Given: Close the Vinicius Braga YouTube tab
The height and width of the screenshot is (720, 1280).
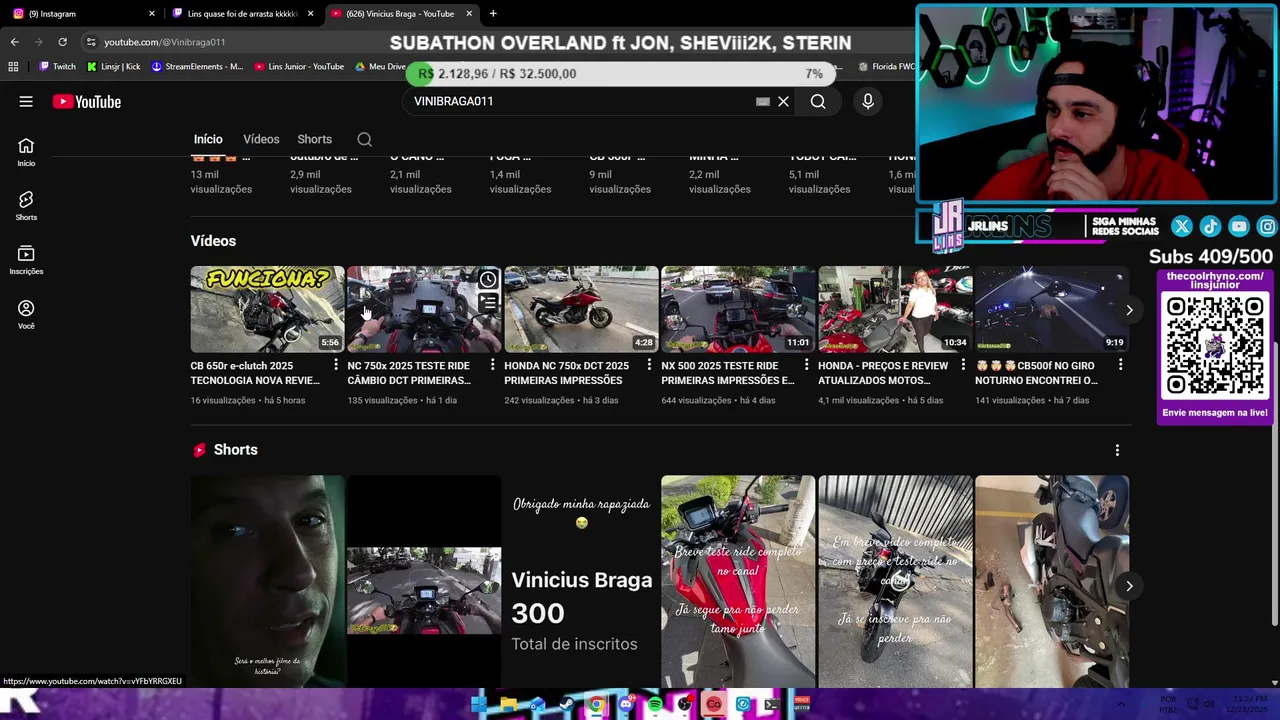Looking at the screenshot, I should pos(469,13).
